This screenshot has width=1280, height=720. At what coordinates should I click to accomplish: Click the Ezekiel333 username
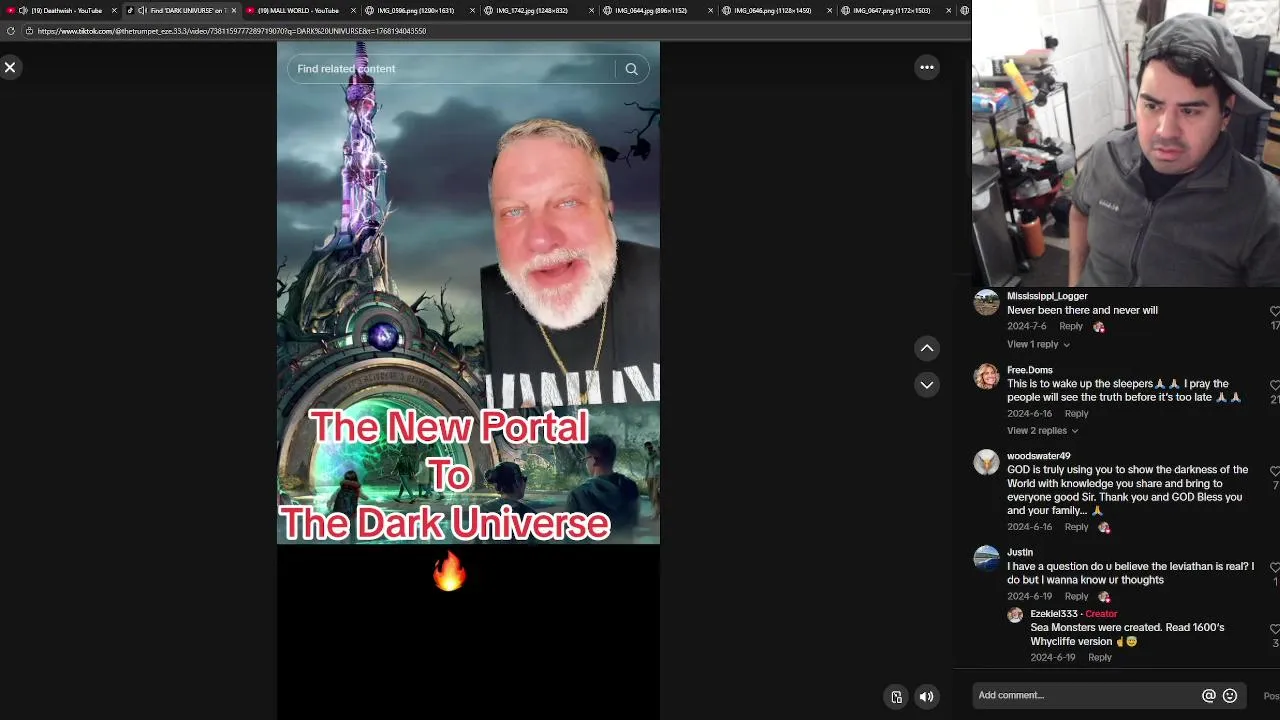pos(1054,614)
